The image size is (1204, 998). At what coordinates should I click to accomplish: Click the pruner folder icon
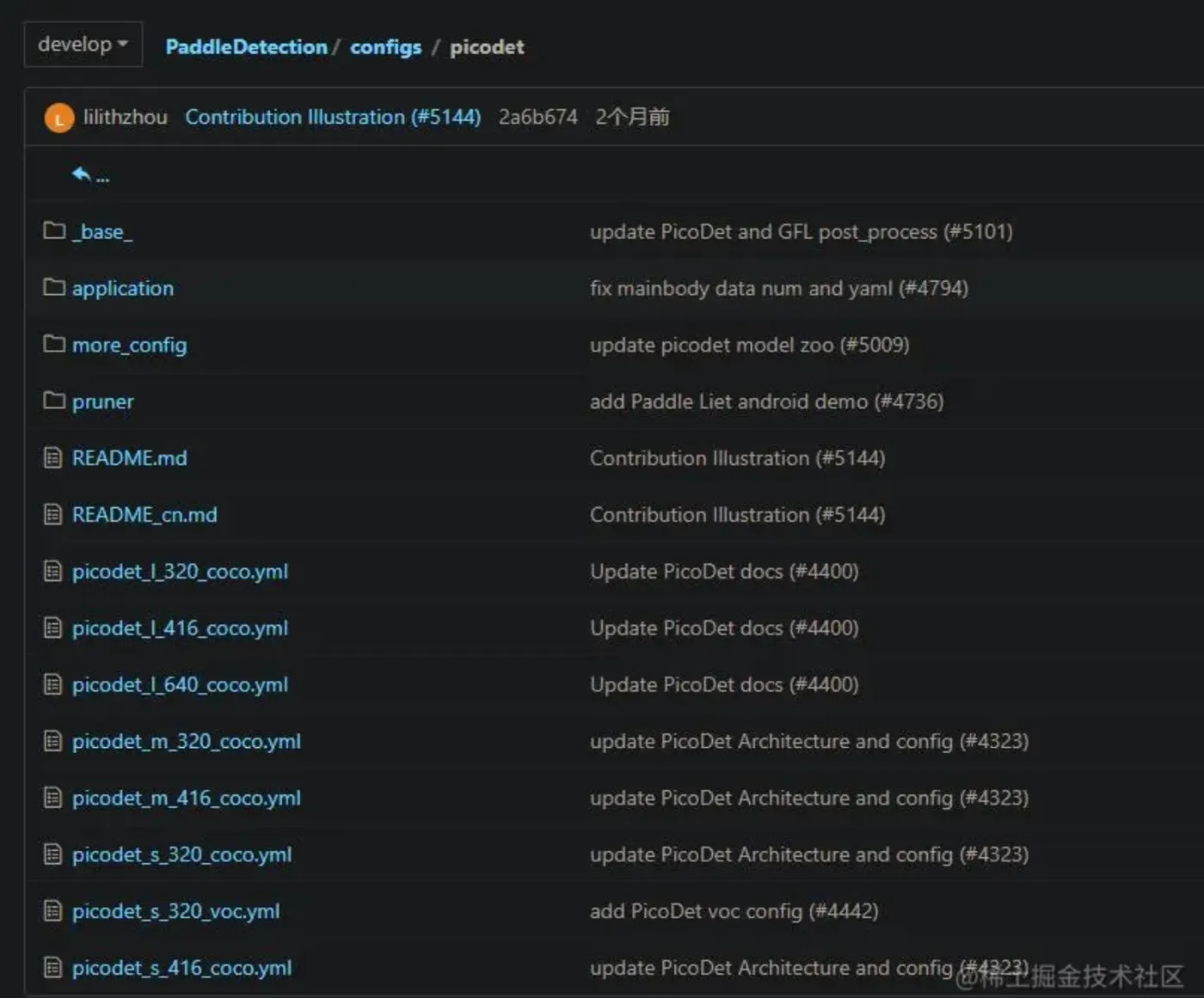54,401
